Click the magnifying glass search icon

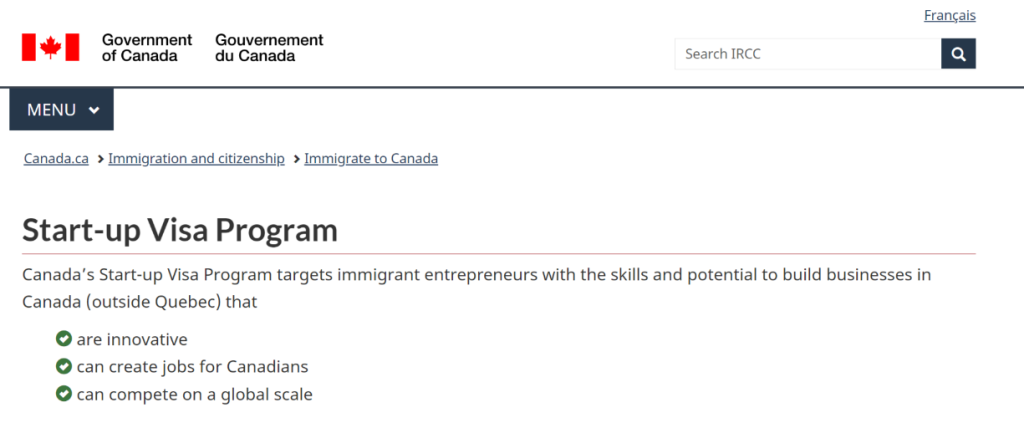pyautogui.click(x=958, y=54)
